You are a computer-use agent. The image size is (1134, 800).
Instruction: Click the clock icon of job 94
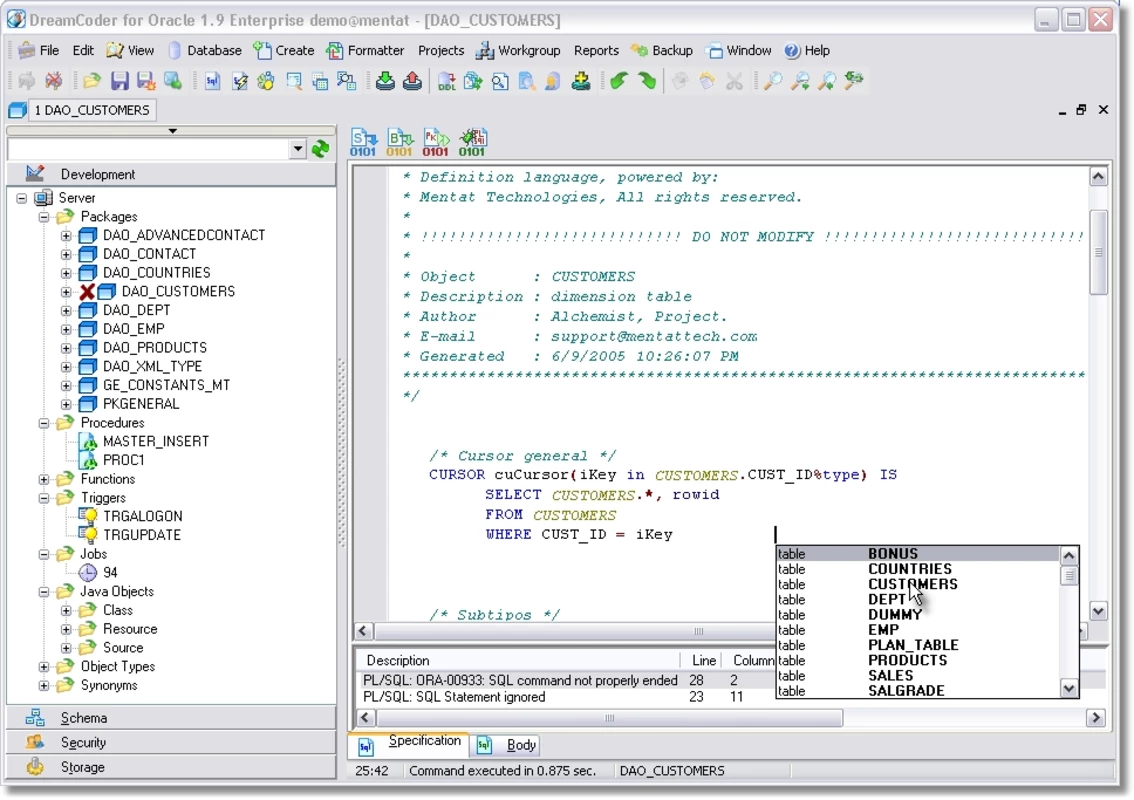click(88, 573)
